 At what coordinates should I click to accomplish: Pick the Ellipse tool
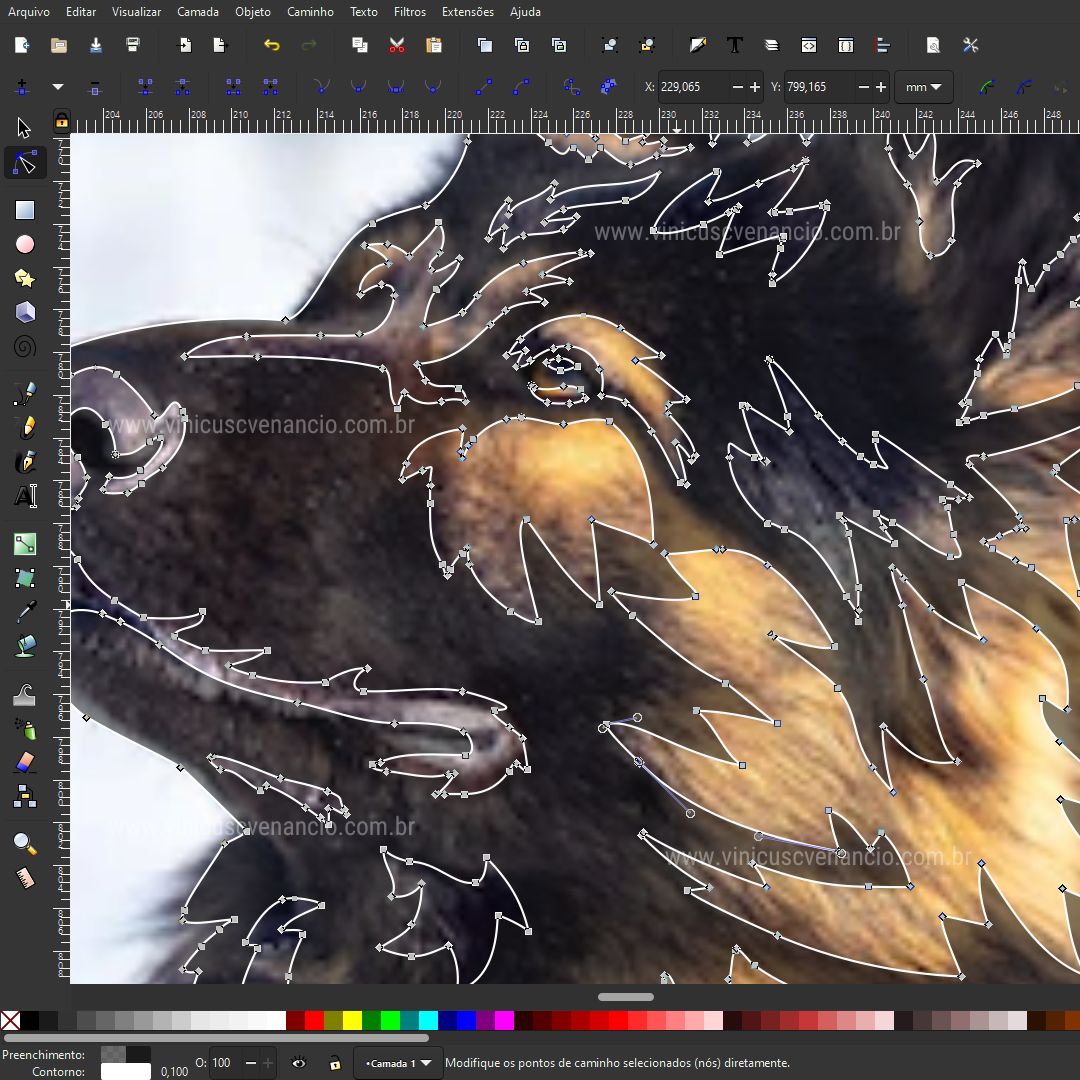(25, 244)
